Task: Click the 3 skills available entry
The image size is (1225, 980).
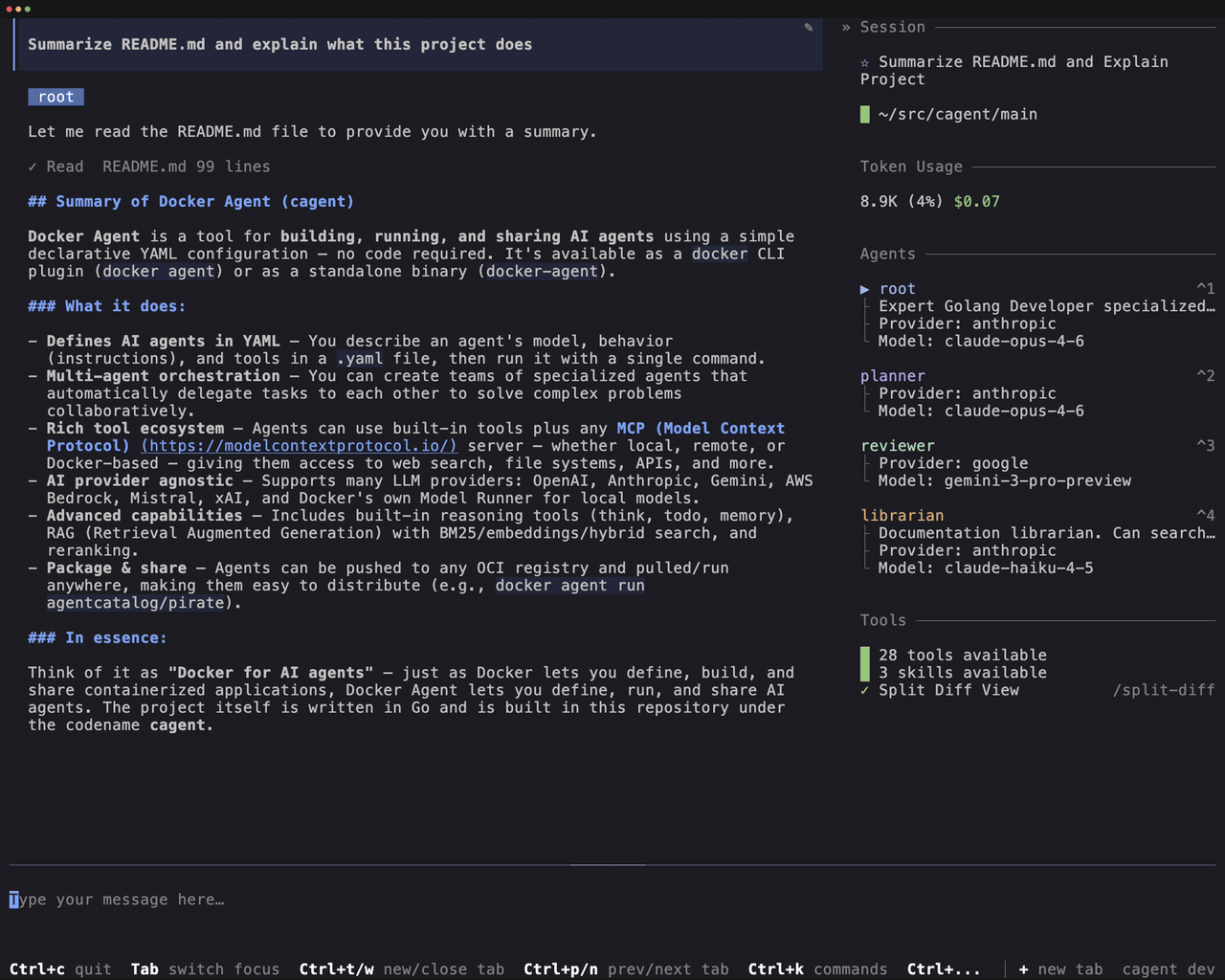Action: click(x=963, y=673)
